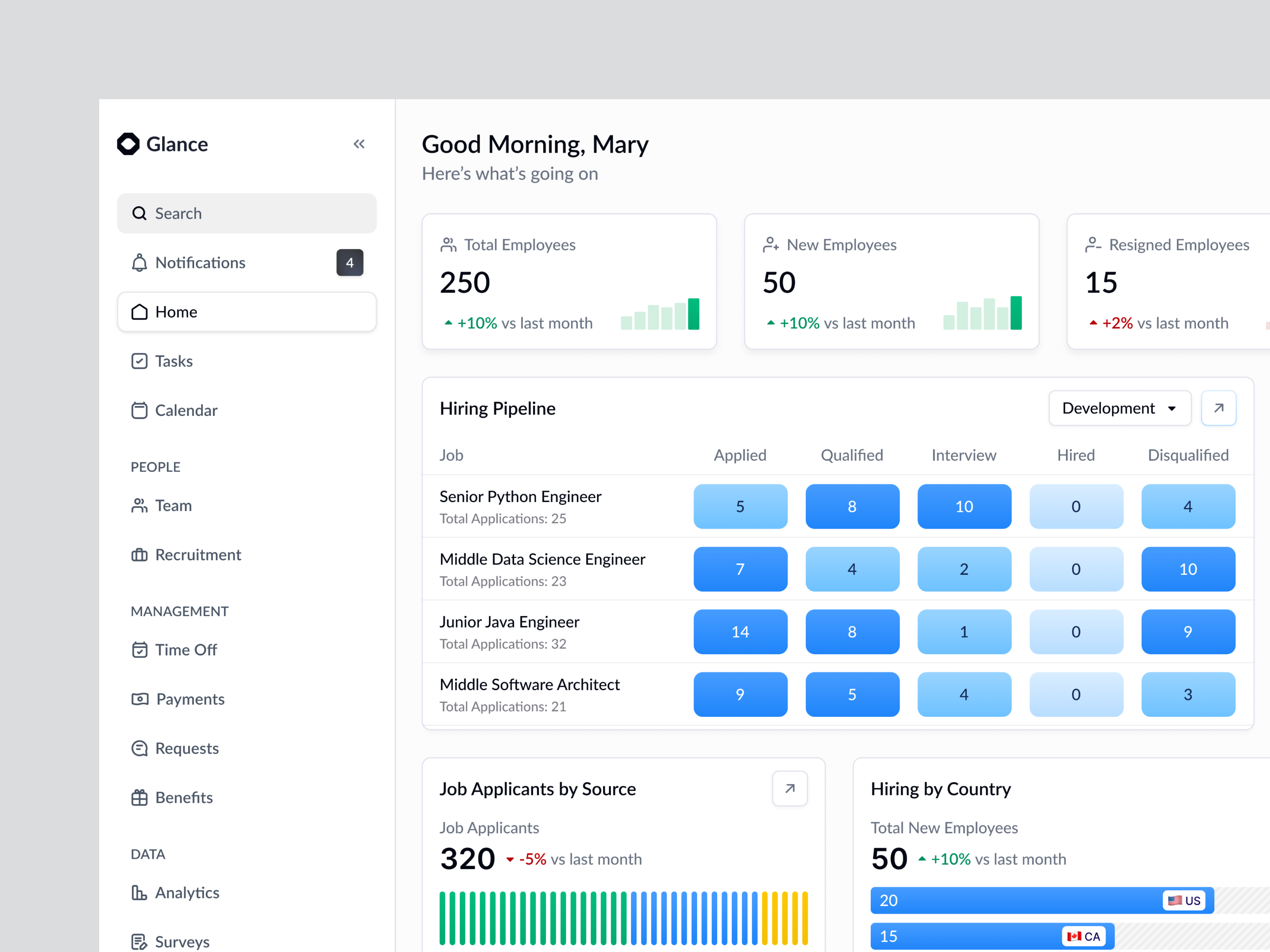The width and height of the screenshot is (1270, 952).
Task: Click the Requests chat icon
Action: 140,748
